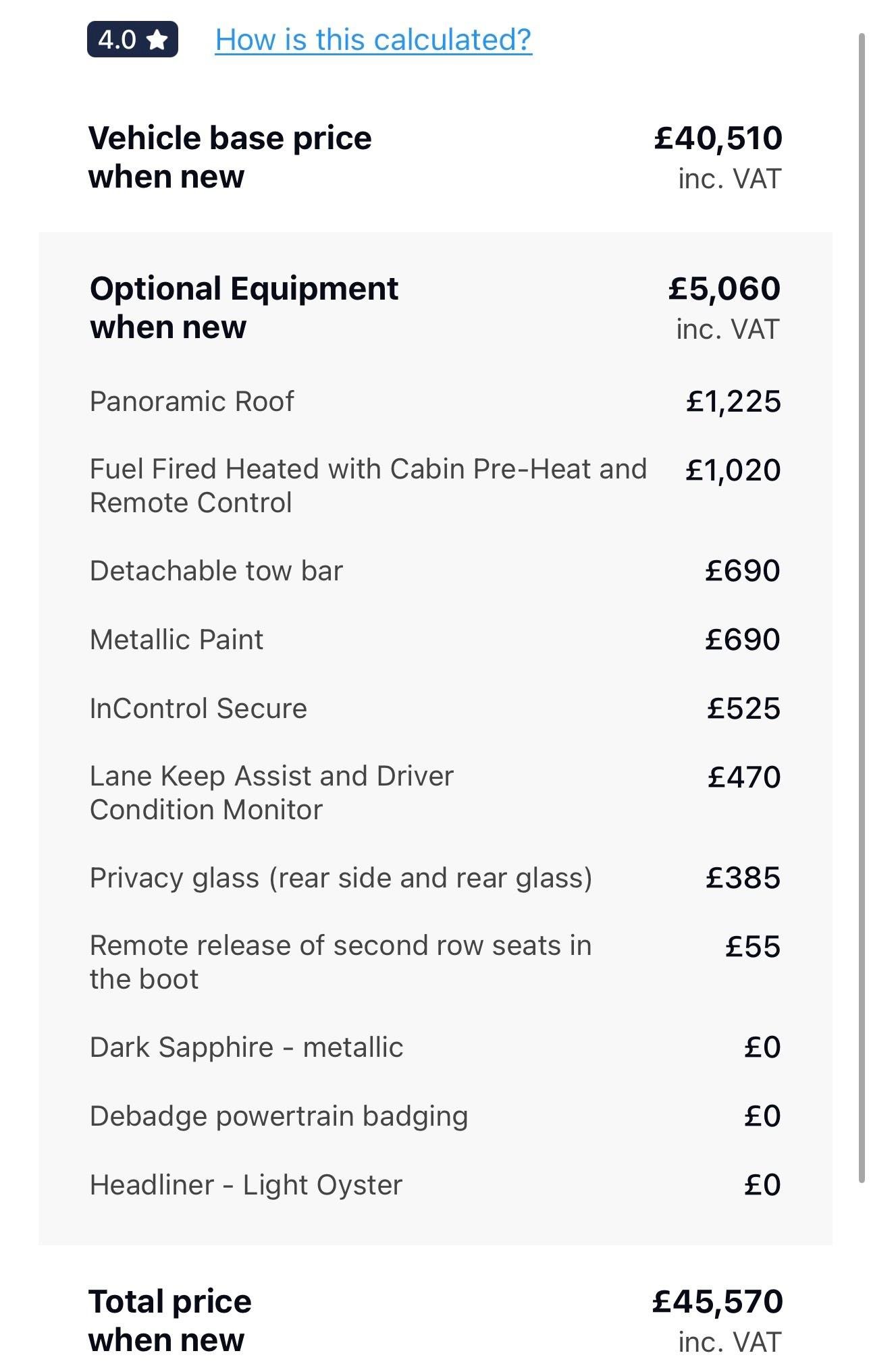The image size is (871, 1372).
Task: Select the Fuel Fired Heated with Cabin Pre-Heat item
Action: coord(435,486)
